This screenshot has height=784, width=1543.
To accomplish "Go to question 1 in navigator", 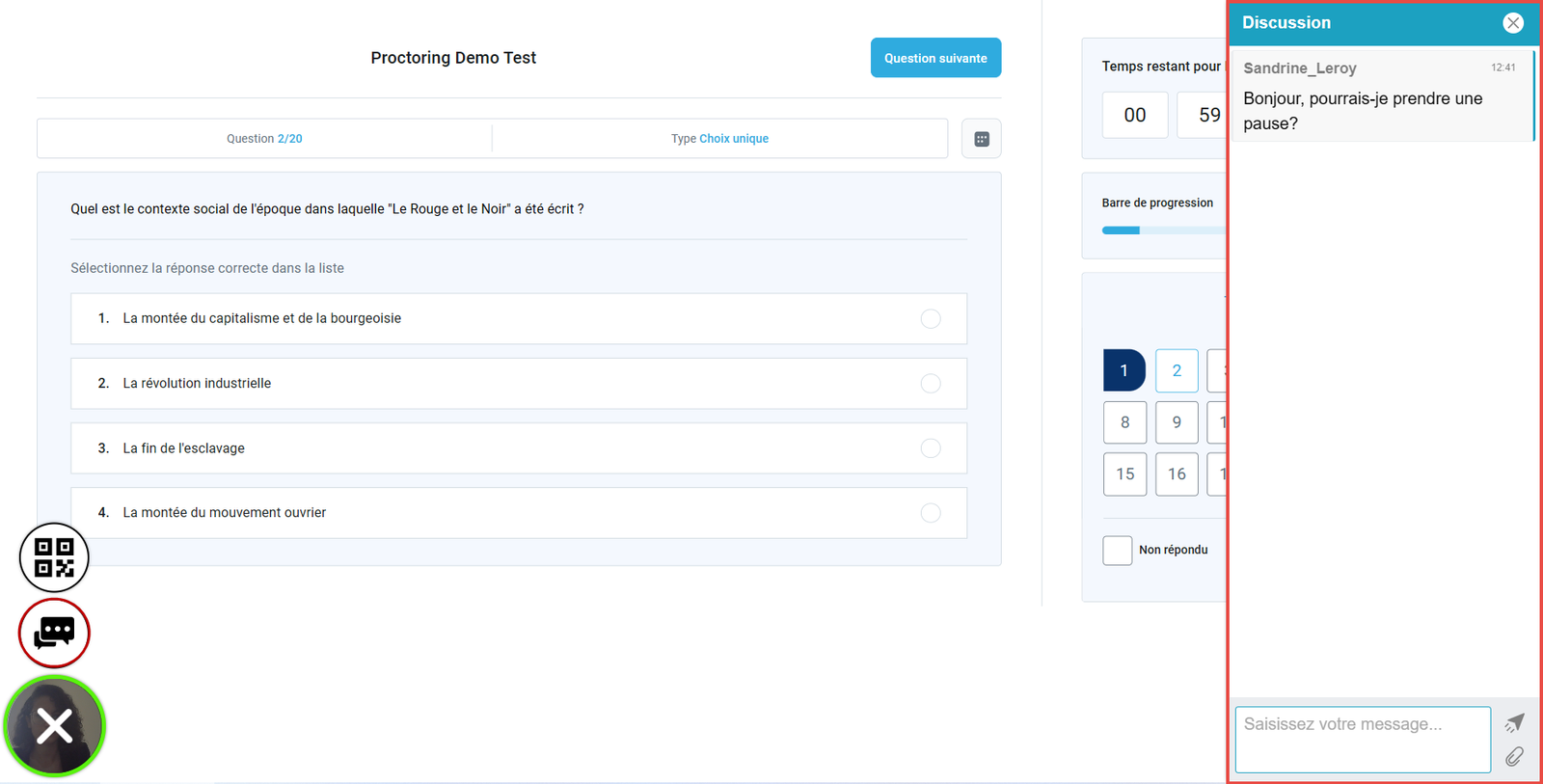I will [1123, 370].
